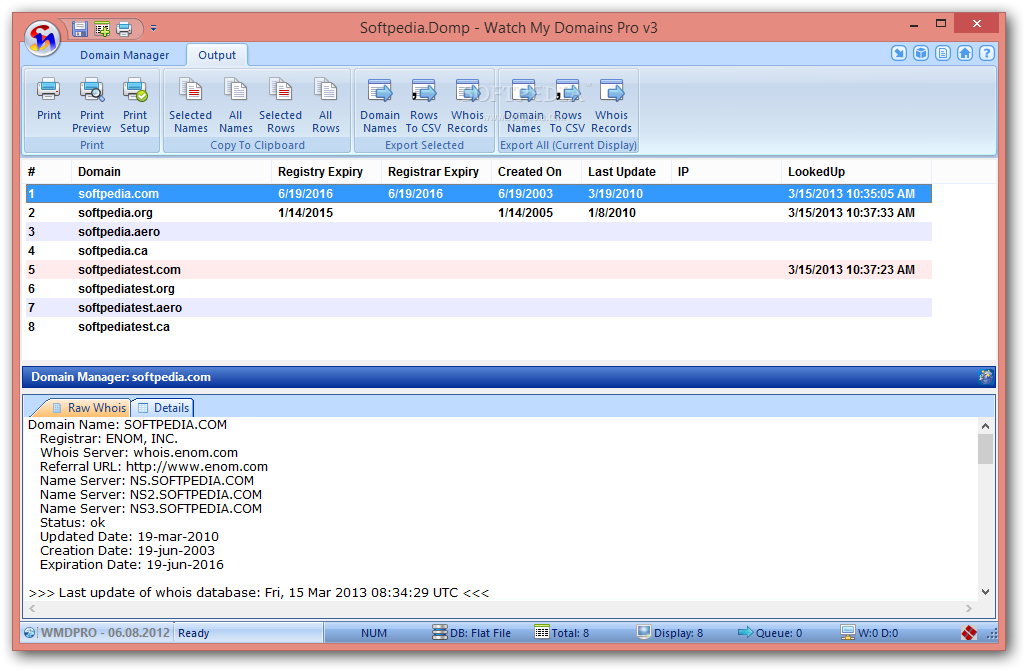Select the softpedia.com row
Image resolution: width=1026 pixels, height=671 pixels.
479,194
